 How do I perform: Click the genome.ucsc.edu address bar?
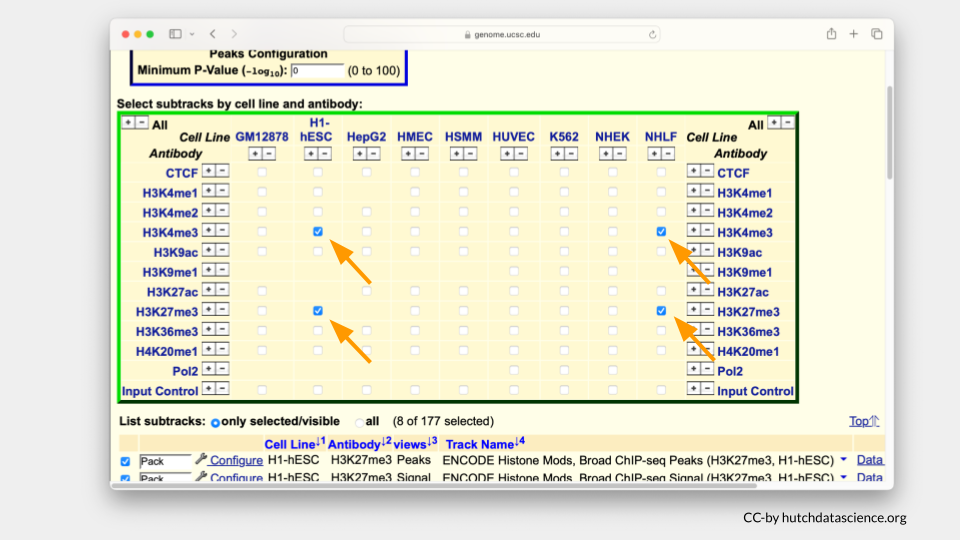(502, 35)
